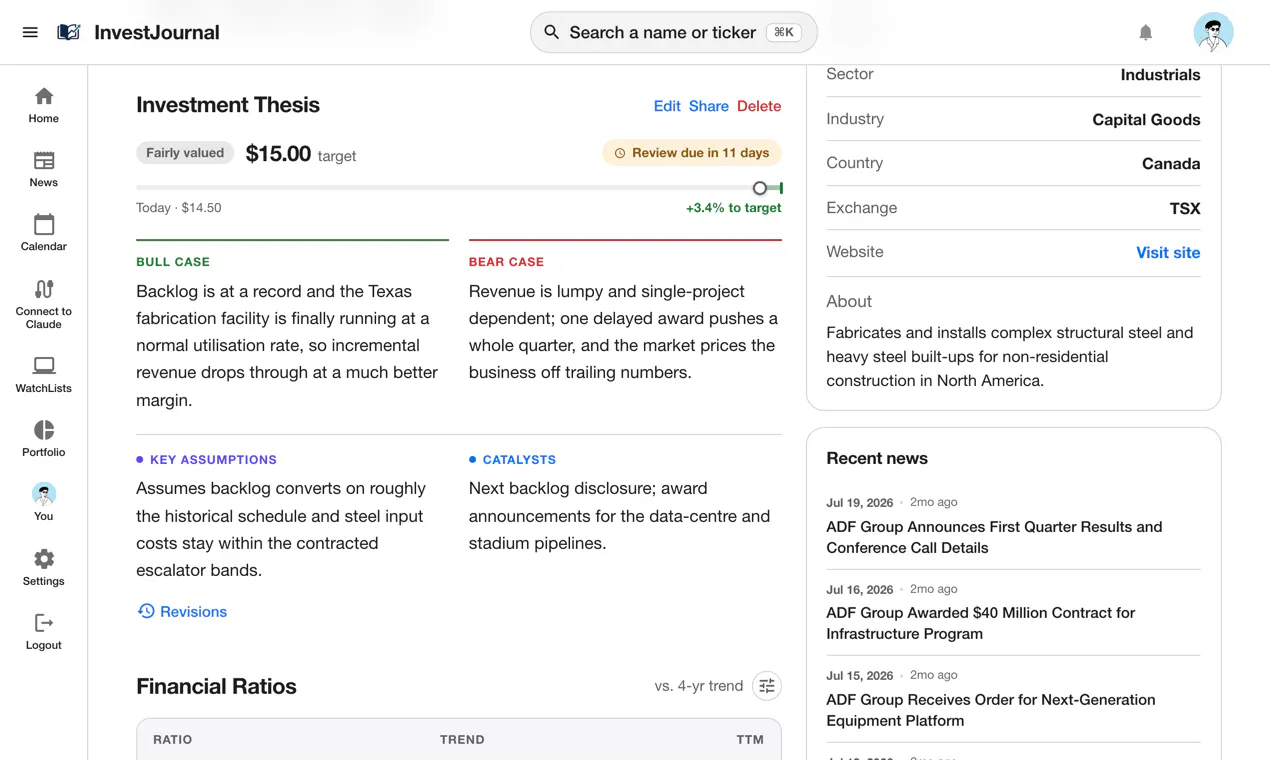Click Delete on Investment Thesis

coord(759,106)
